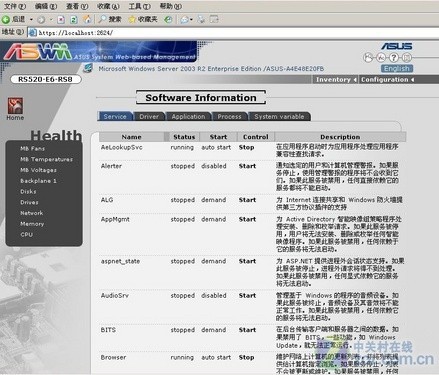
Task: Expand the Configuration menu
Action: (x=387, y=80)
